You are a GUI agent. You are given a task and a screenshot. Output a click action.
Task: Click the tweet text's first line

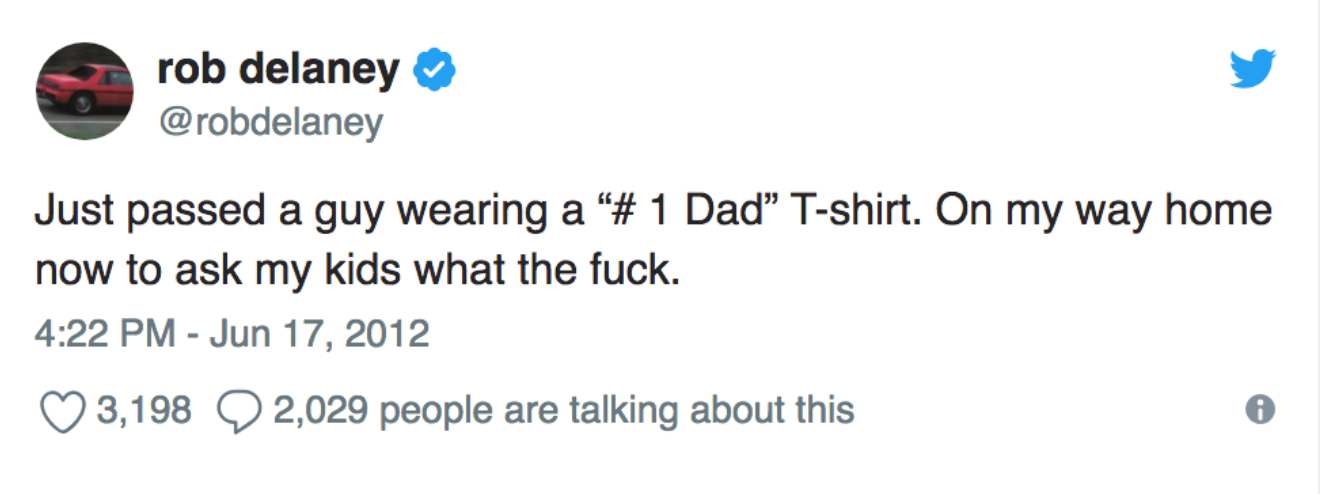[654, 214]
